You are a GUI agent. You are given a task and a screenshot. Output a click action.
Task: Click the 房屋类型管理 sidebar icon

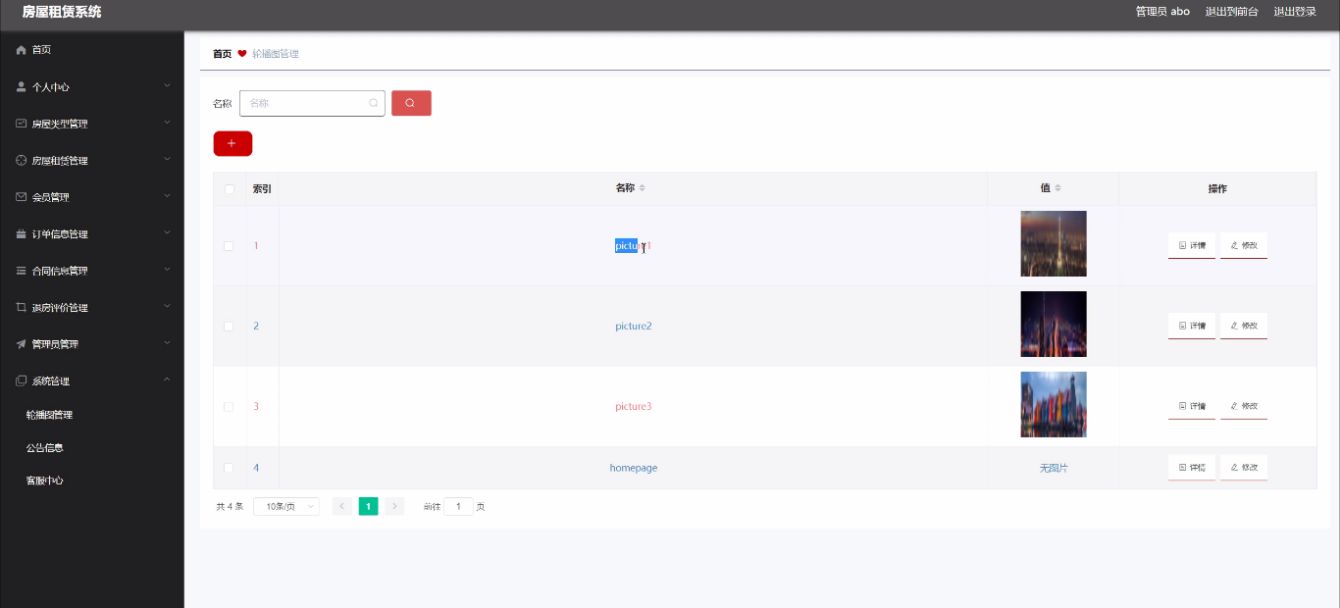(x=21, y=124)
